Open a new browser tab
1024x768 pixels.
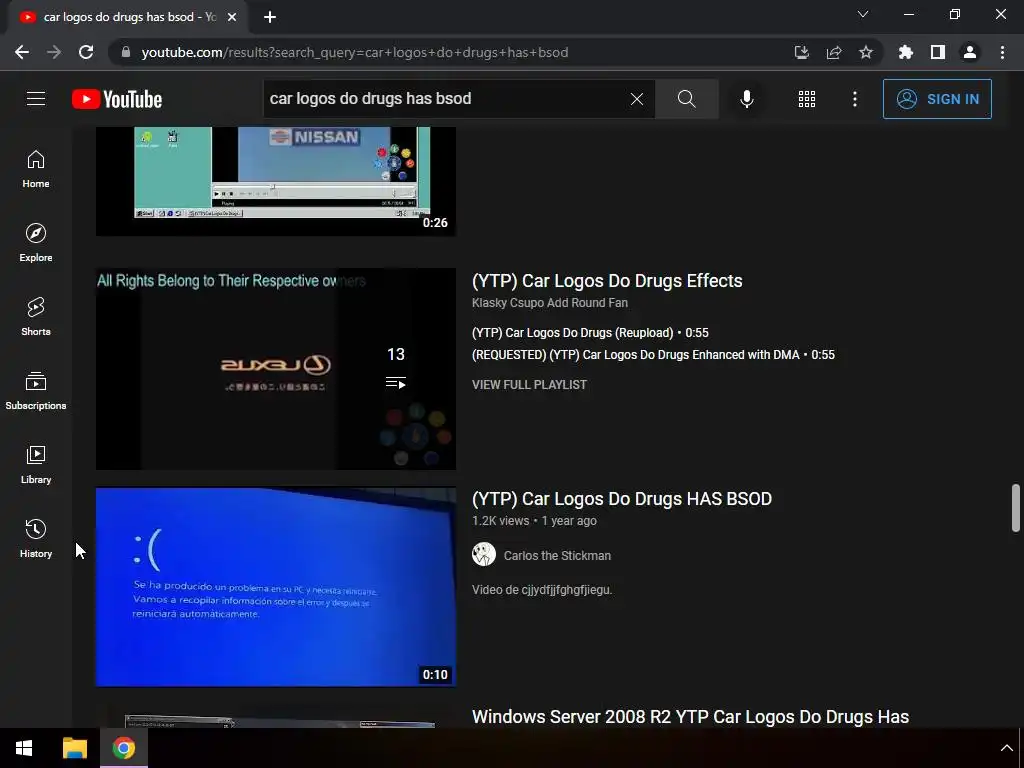pos(270,17)
